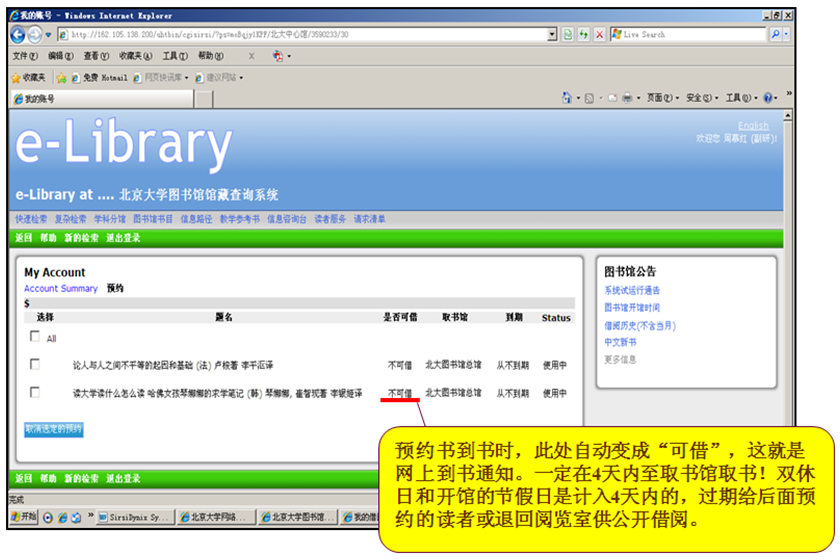Screen dimensions: 840x560
Task: Expand the 网页快讯库 dropdown
Action: click(x=186, y=78)
